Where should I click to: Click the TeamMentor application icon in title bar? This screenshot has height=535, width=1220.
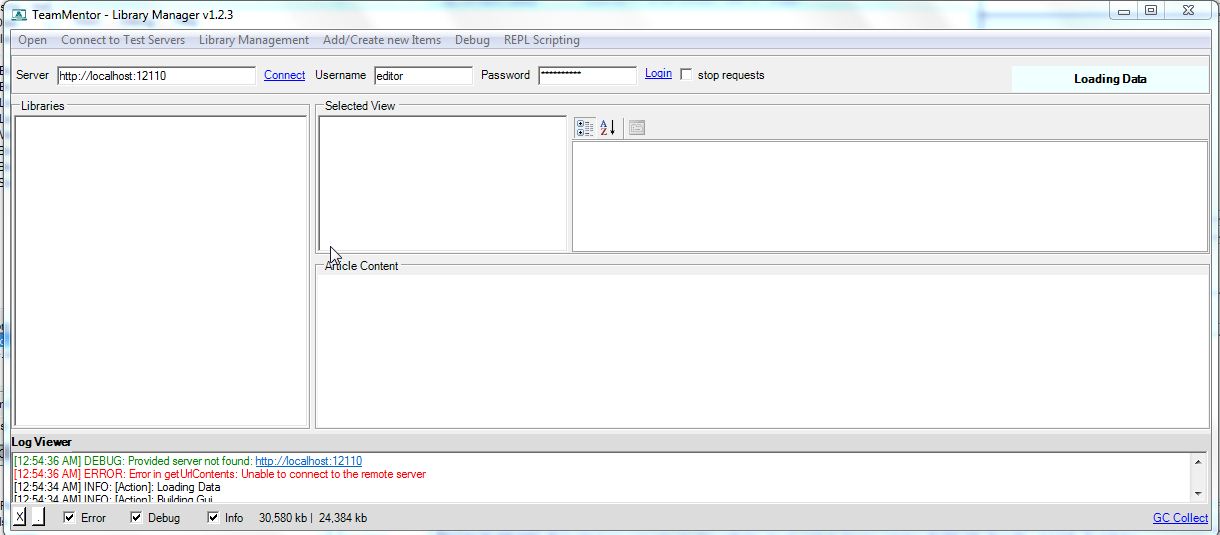pyautogui.click(x=19, y=14)
